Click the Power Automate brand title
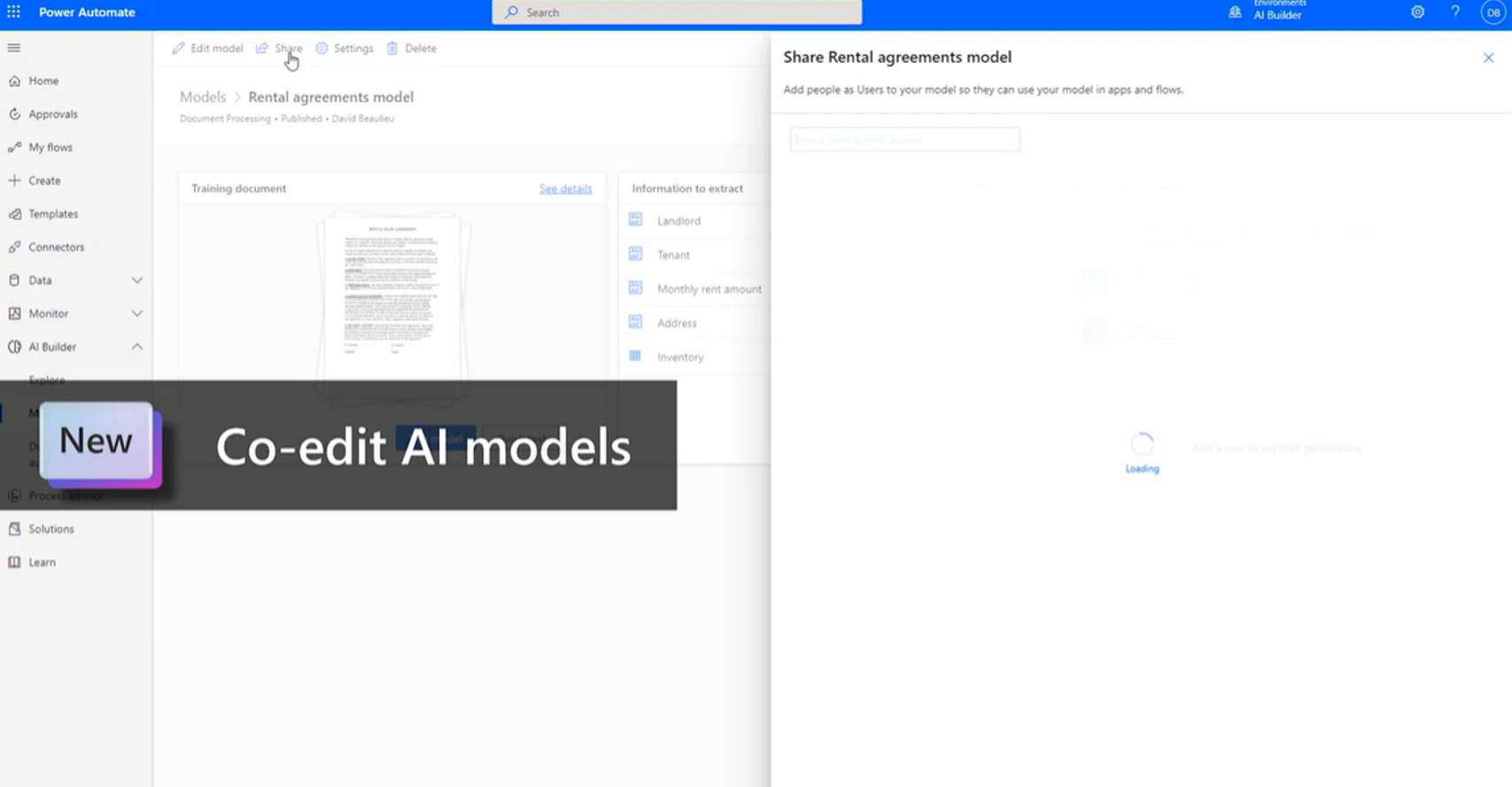1512x787 pixels. pos(87,12)
